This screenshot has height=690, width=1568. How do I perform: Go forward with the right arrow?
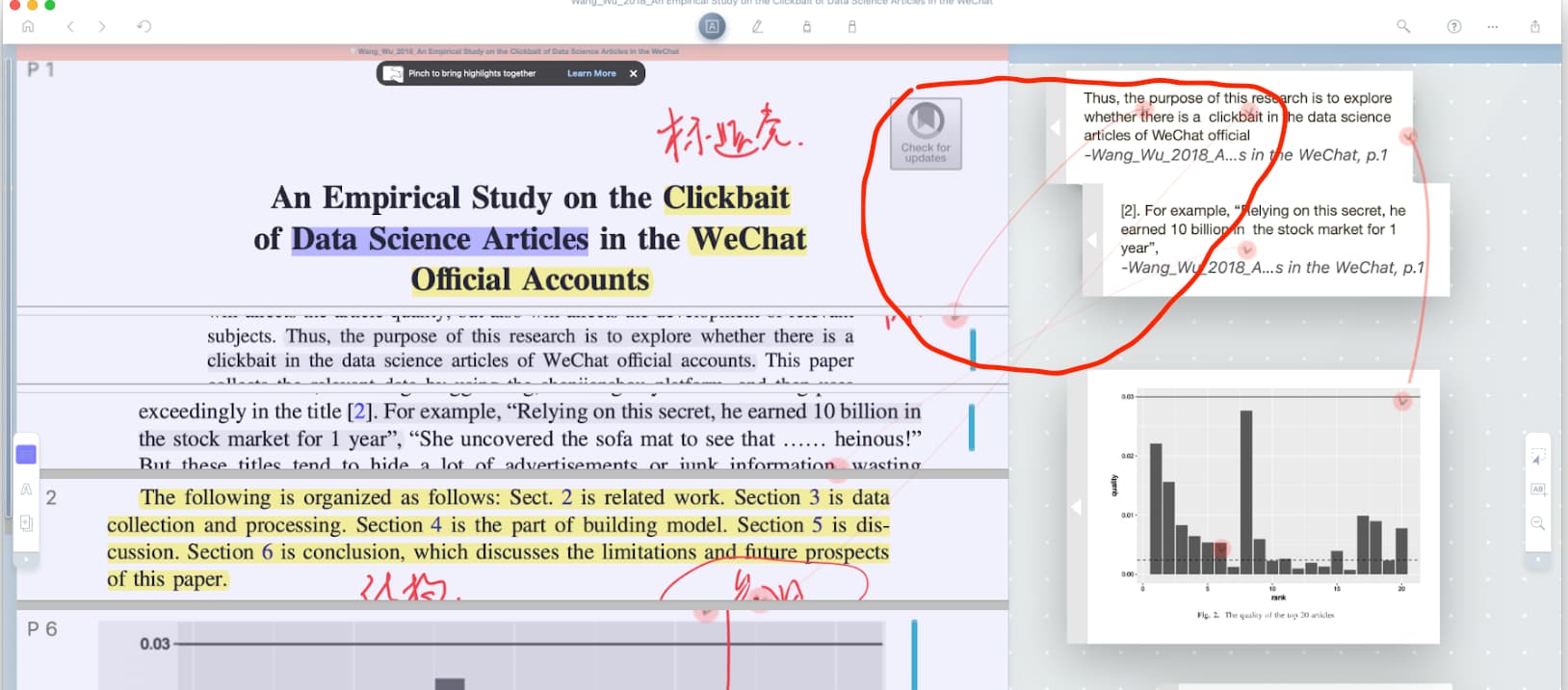(102, 27)
